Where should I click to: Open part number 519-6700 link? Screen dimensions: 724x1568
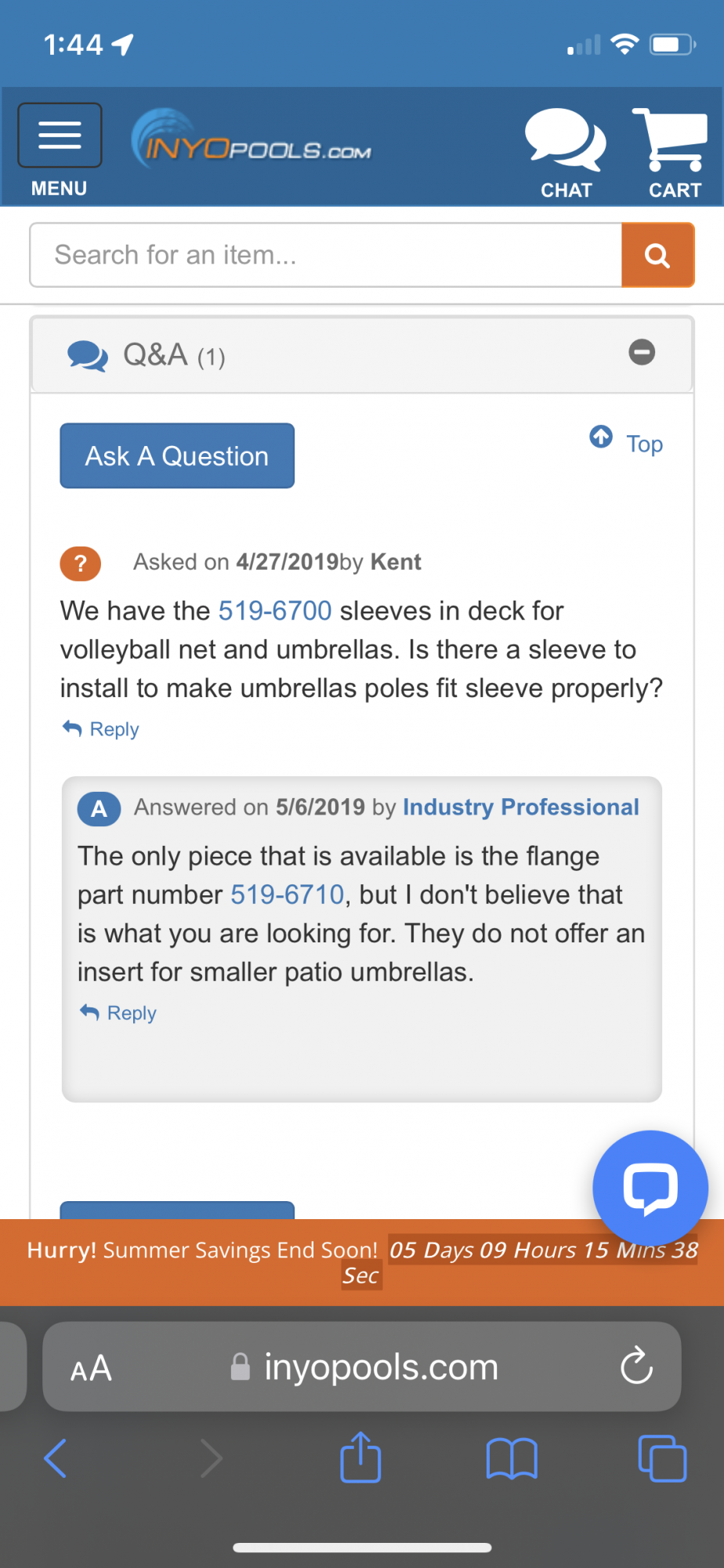275,611
